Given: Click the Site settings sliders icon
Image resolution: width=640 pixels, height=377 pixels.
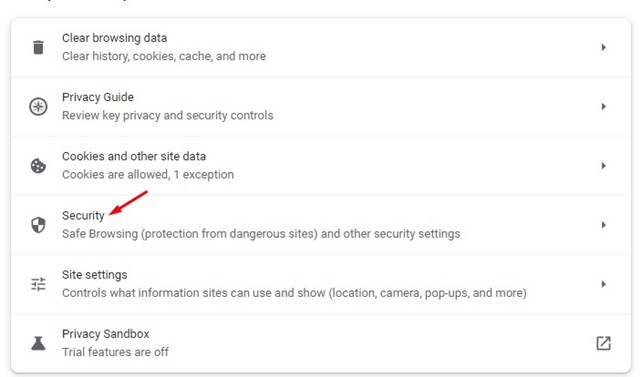Looking at the screenshot, I should tap(38, 284).
